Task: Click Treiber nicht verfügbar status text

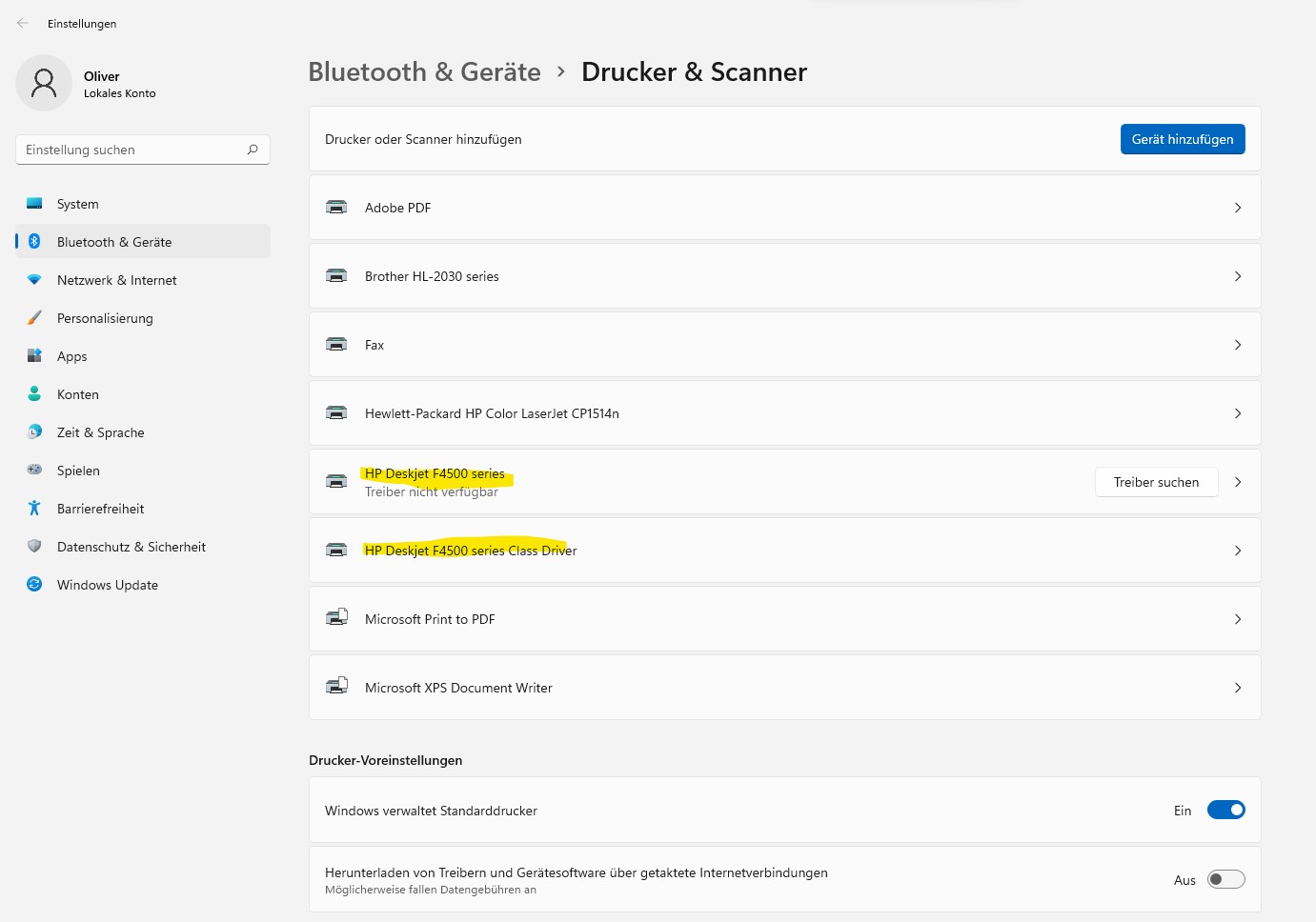Action: [x=432, y=491]
